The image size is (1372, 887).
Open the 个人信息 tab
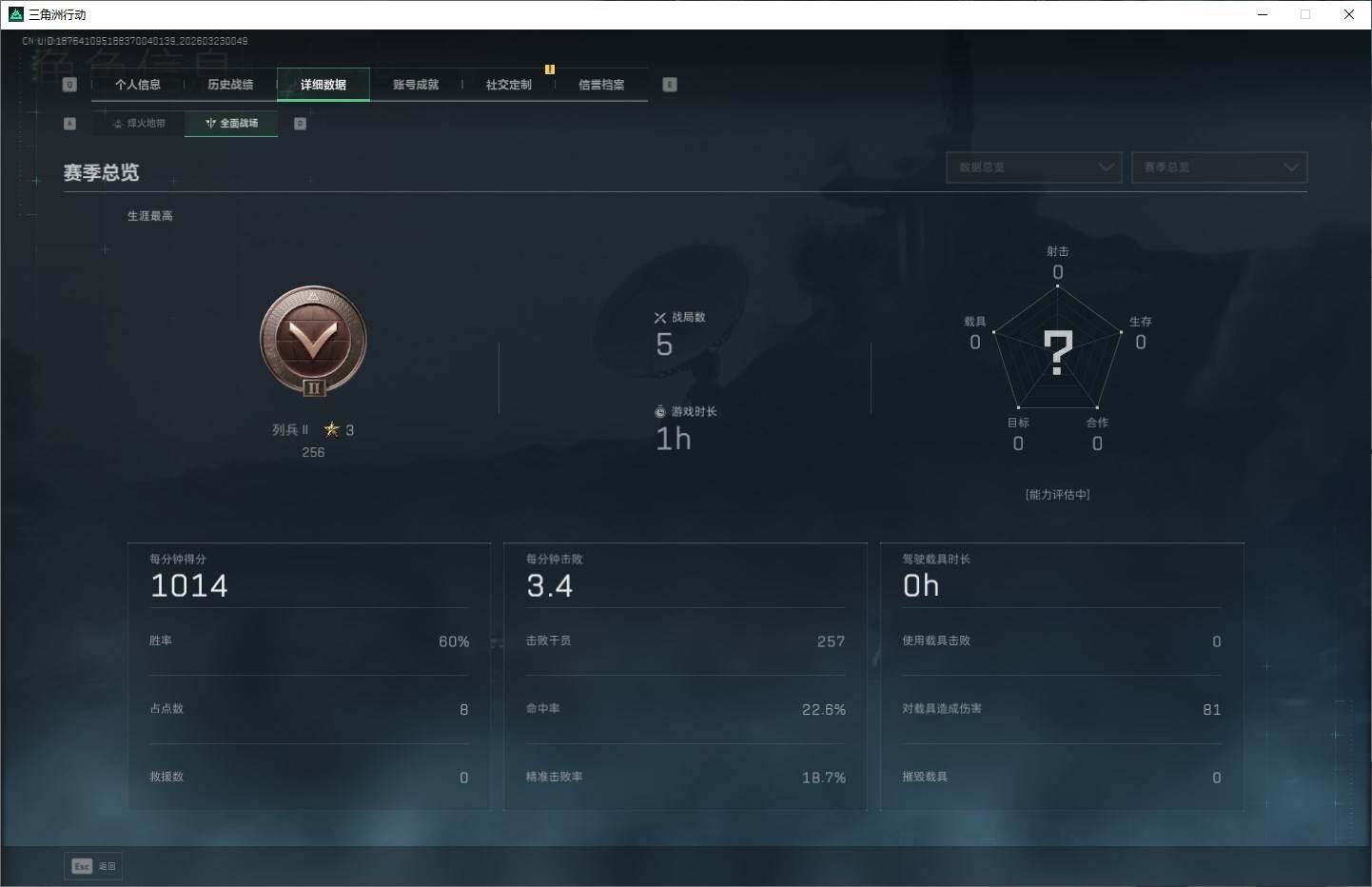coord(138,85)
